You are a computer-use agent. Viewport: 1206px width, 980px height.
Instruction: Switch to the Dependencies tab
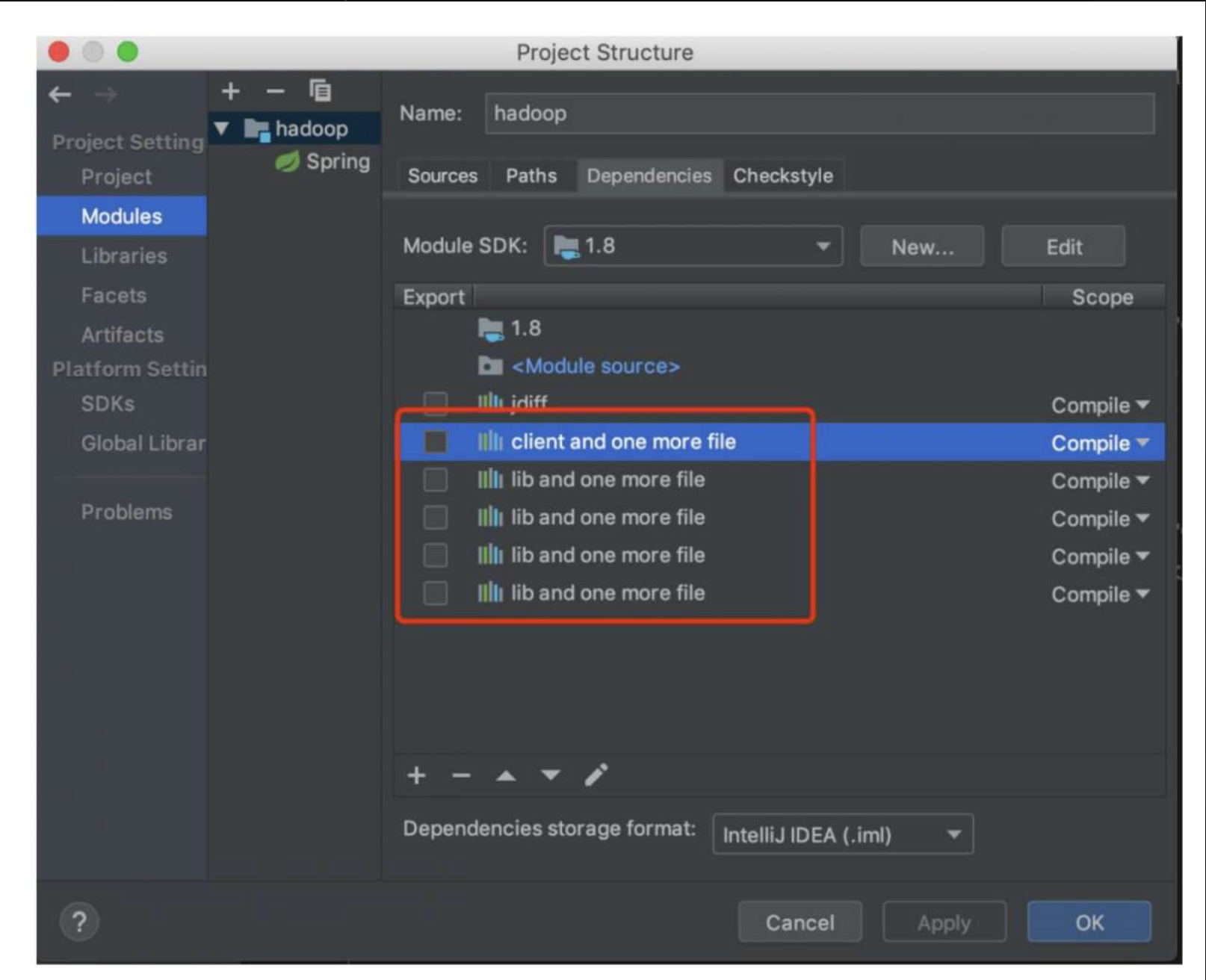[649, 176]
